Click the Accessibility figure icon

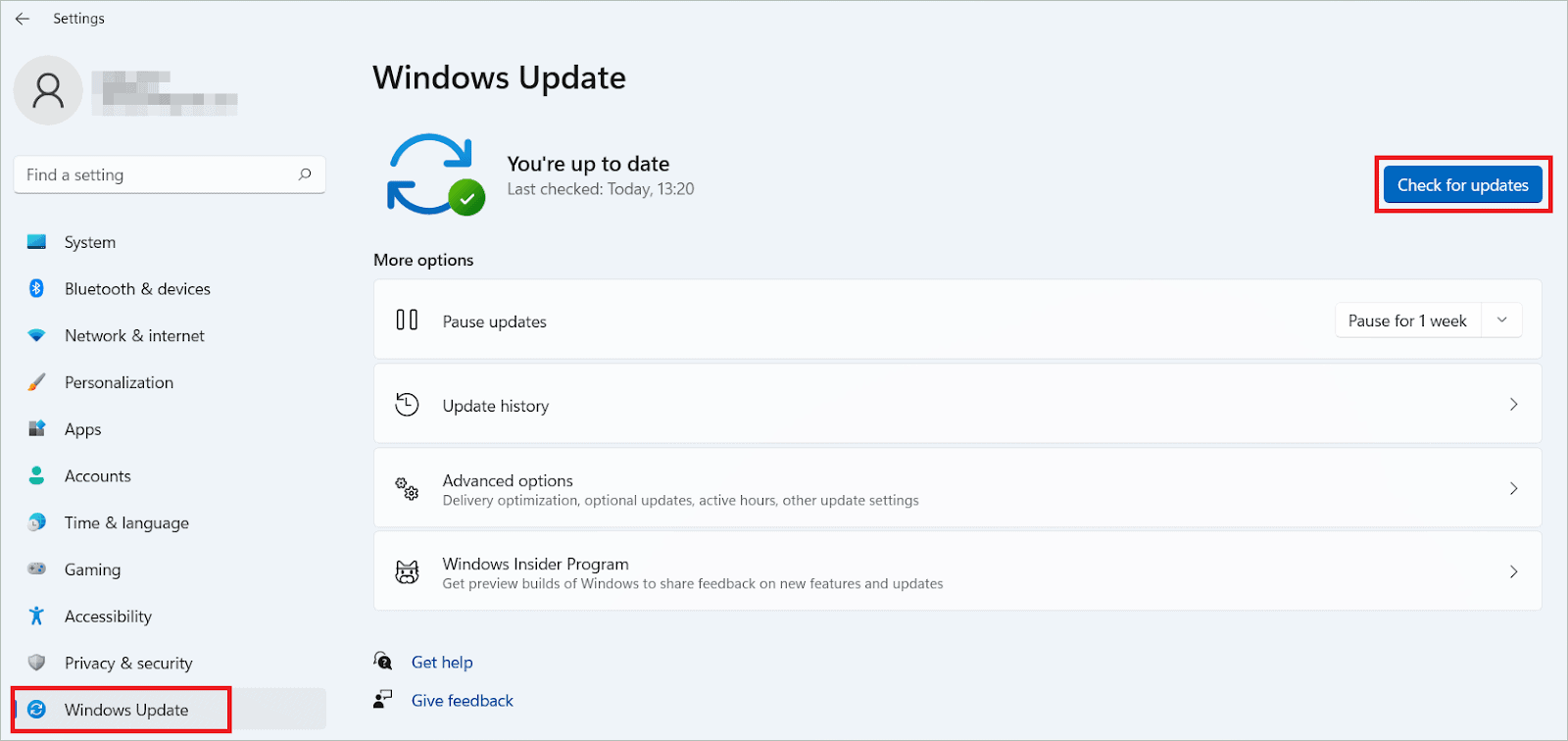coord(37,616)
